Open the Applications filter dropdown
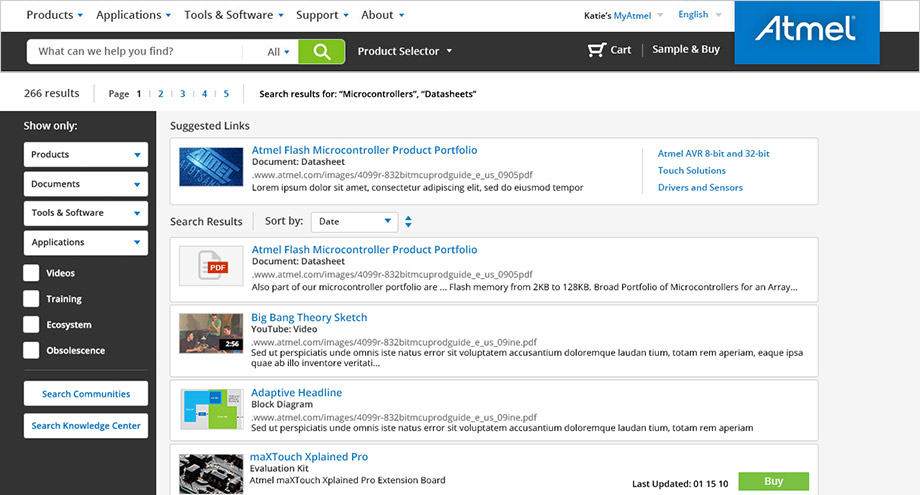This screenshot has height=495, width=920. tap(86, 242)
